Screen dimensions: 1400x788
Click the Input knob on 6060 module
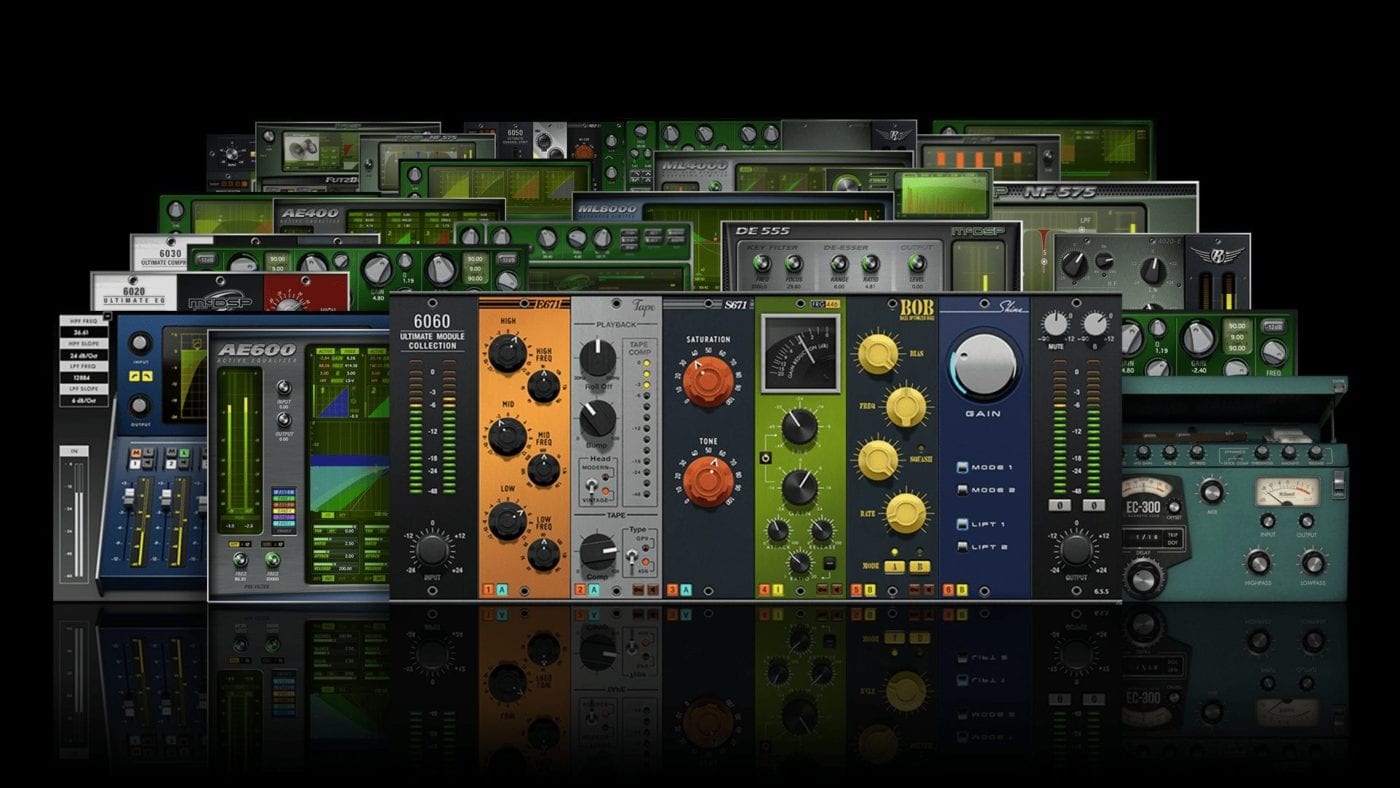[432, 549]
